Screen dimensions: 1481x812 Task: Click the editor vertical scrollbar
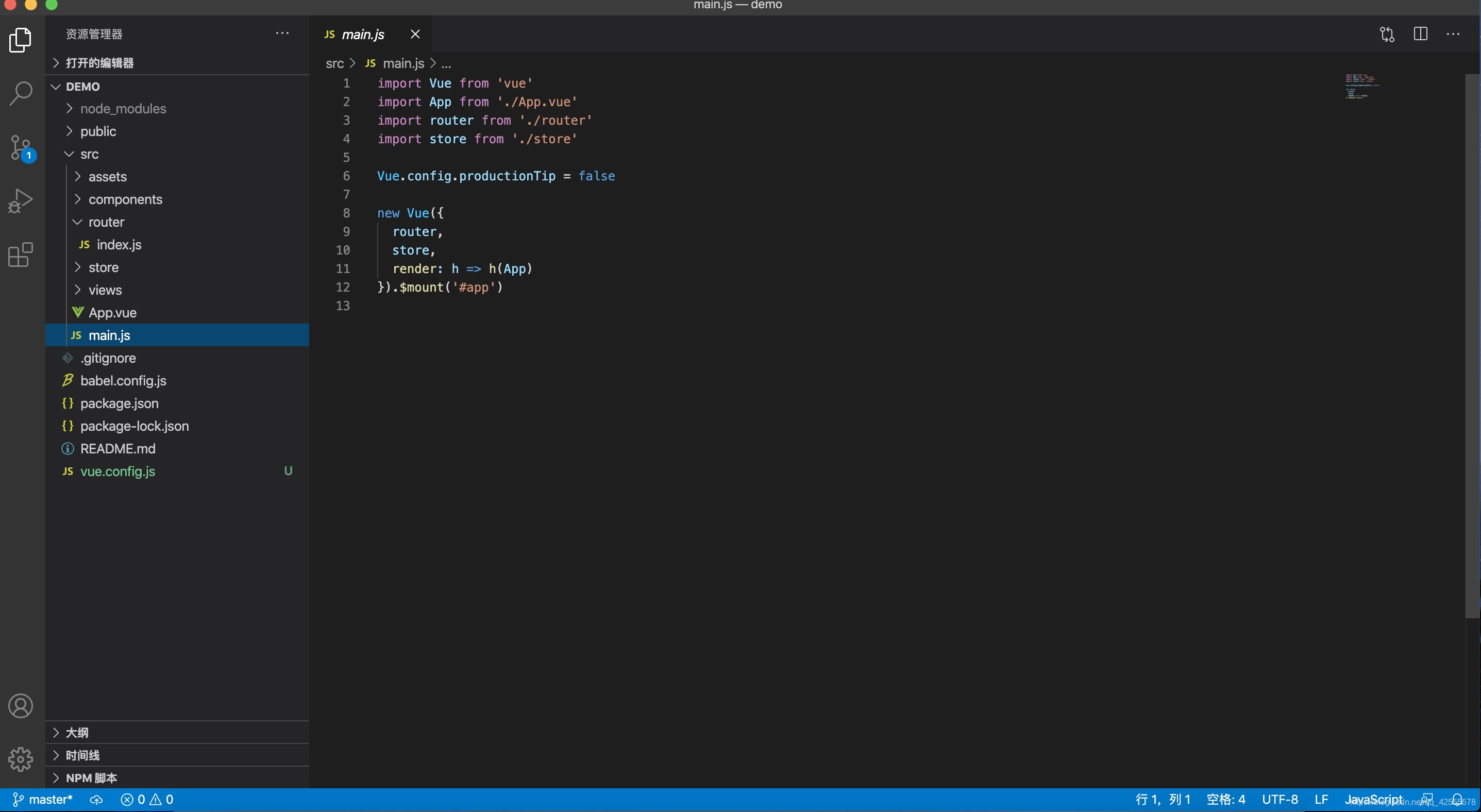coord(1472,345)
